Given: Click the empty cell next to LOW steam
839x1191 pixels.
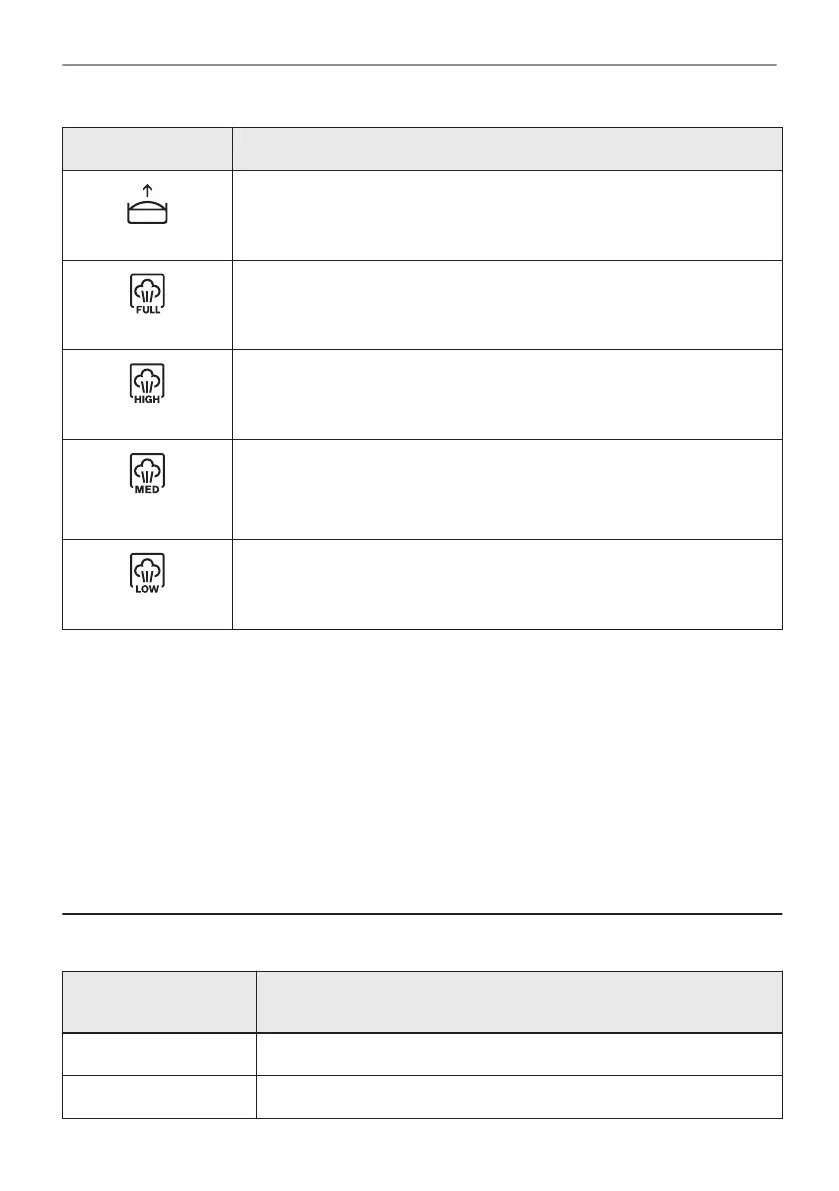Looking at the screenshot, I should (x=507, y=584).
